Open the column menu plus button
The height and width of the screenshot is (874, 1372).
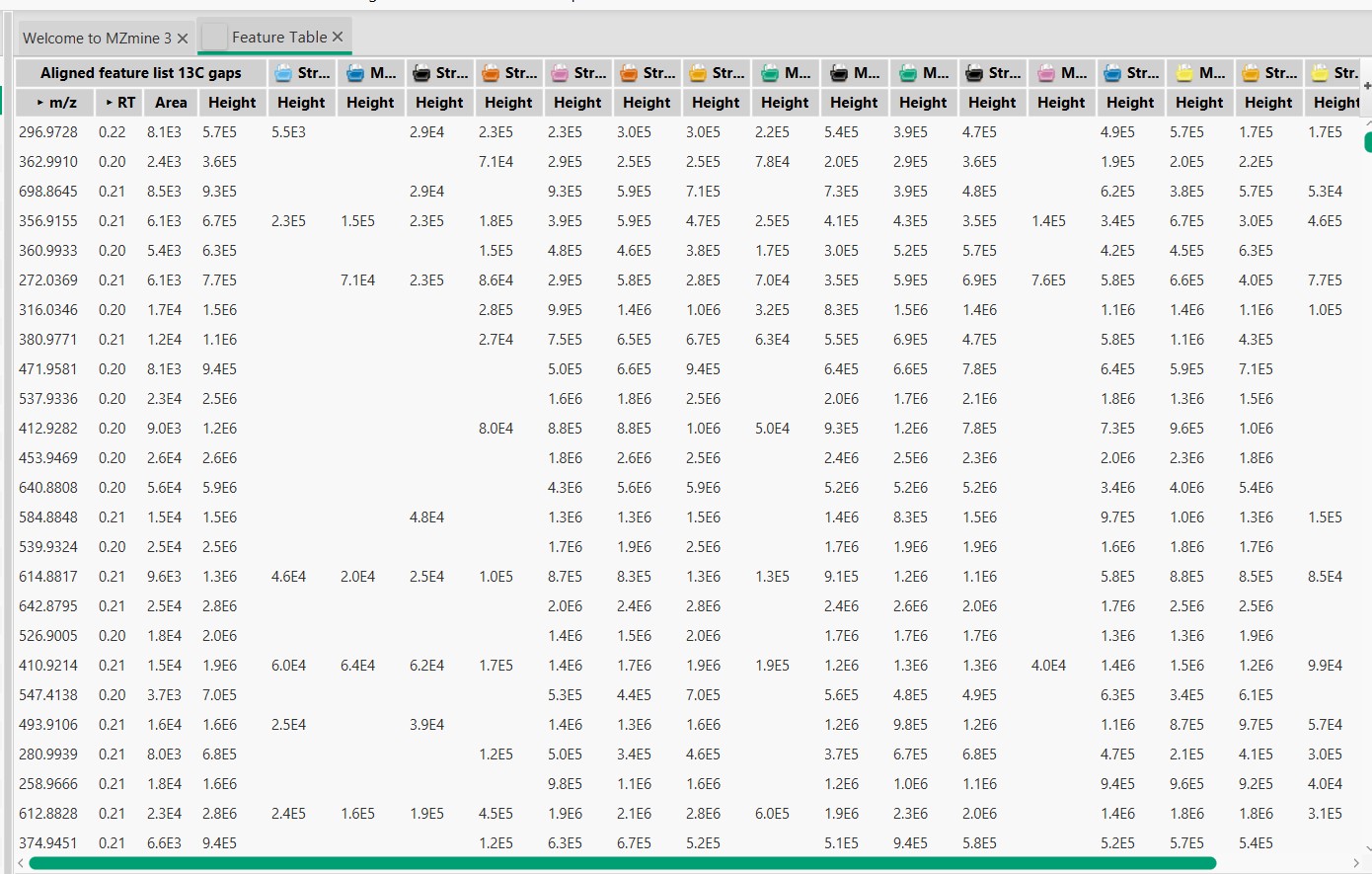pos(1366,87)
